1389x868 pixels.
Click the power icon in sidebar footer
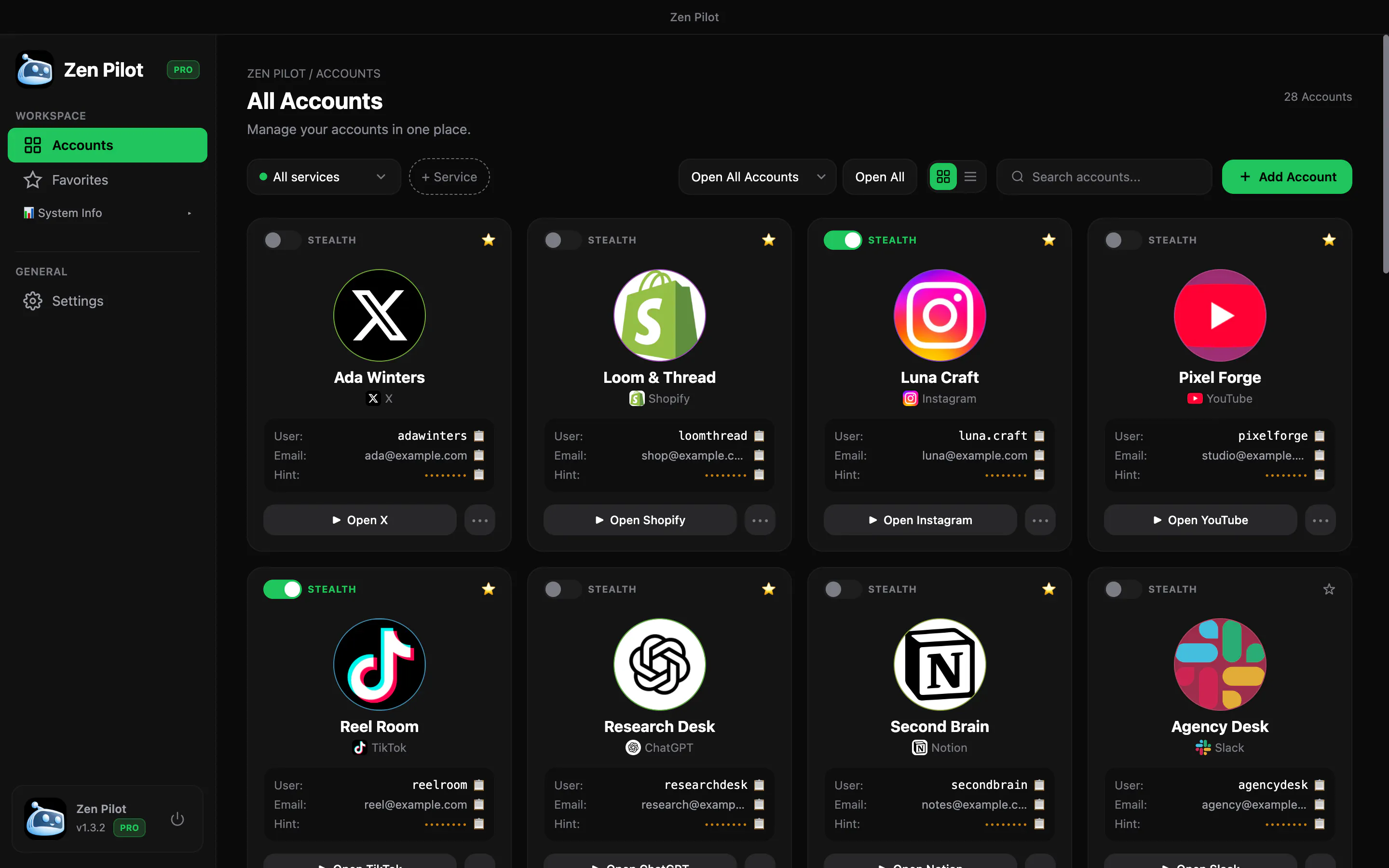tap(177, 819)
